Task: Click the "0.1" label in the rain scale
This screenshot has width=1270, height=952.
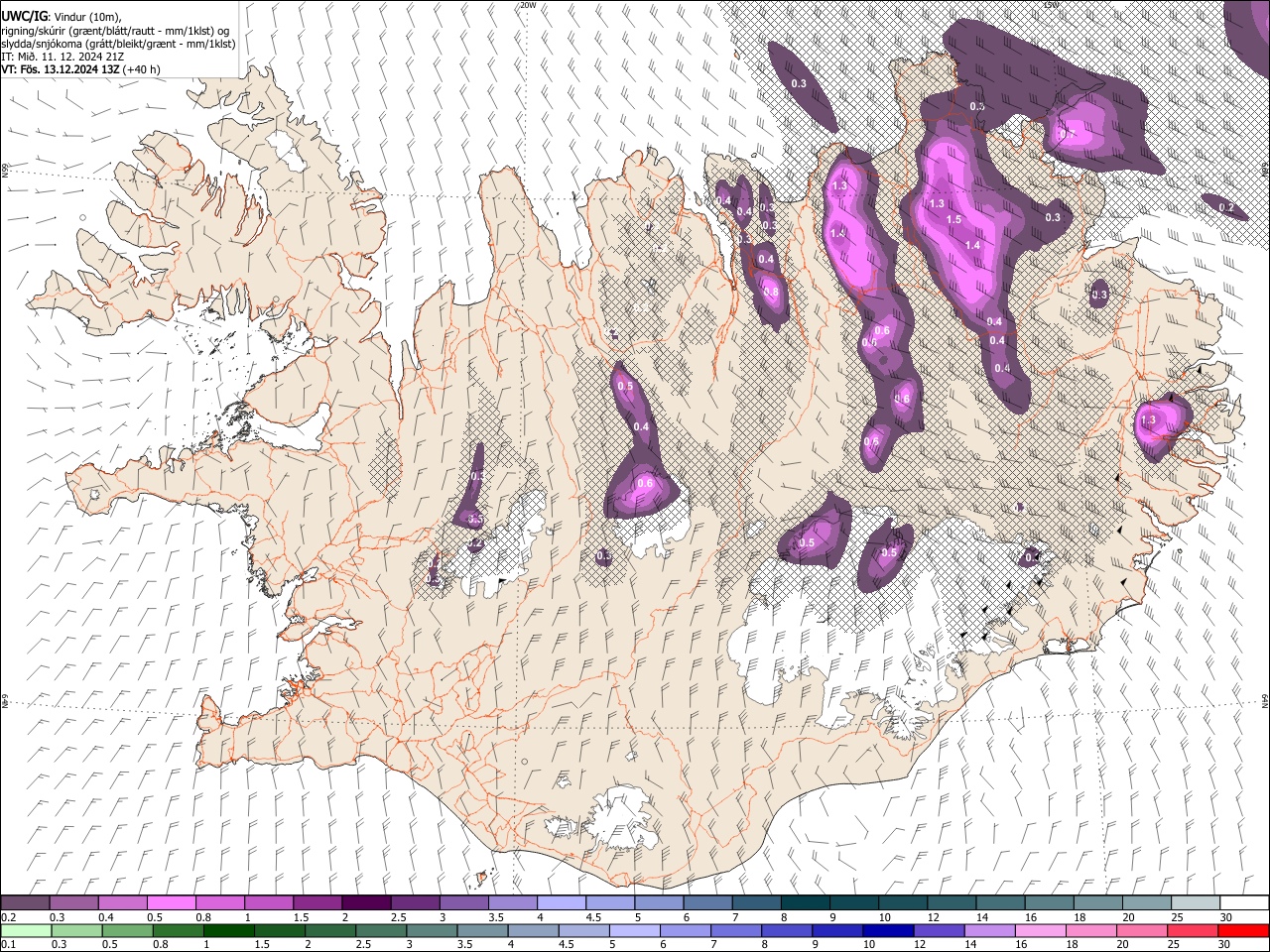Action: 7,944
